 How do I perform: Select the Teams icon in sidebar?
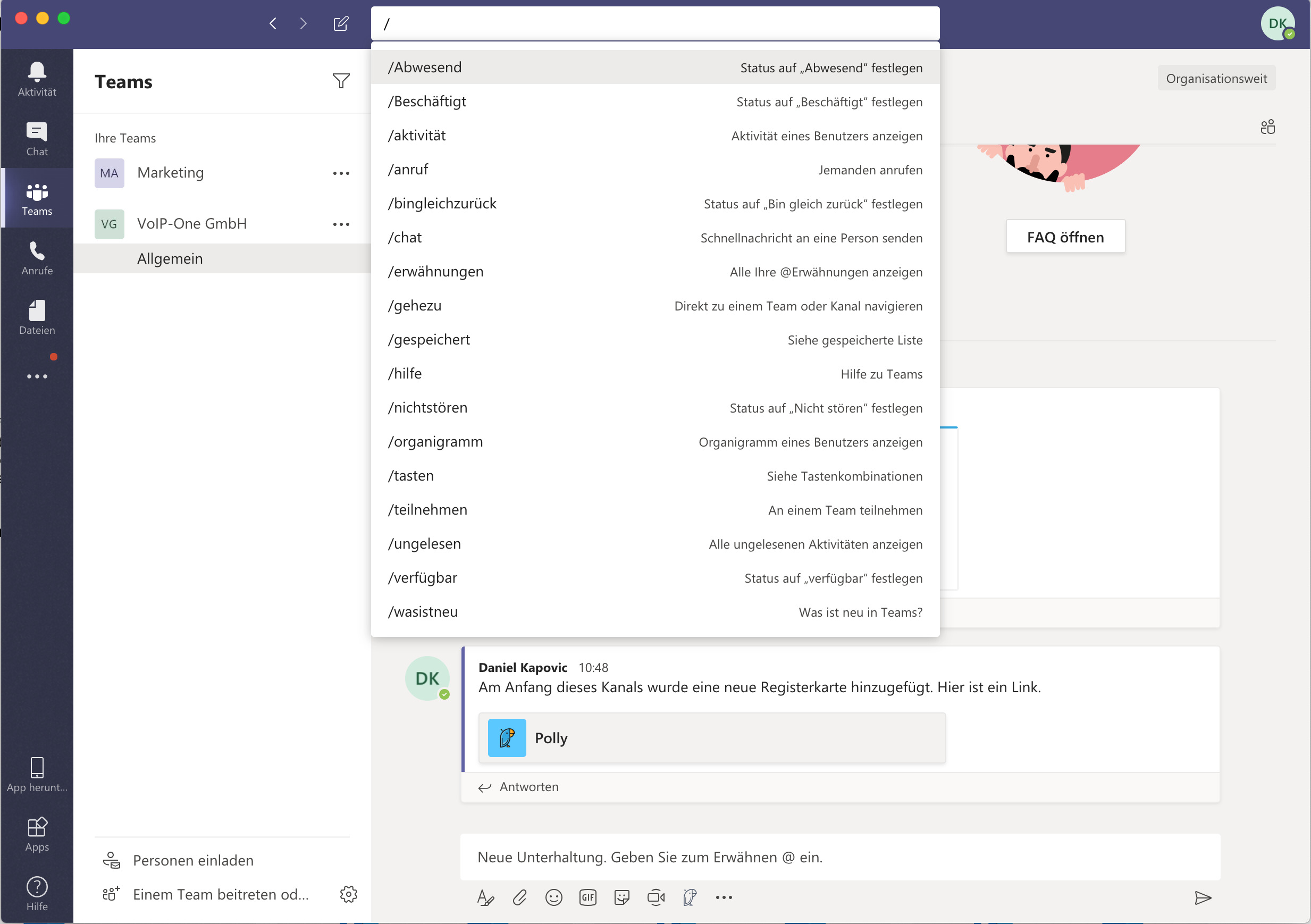(37, 198)
